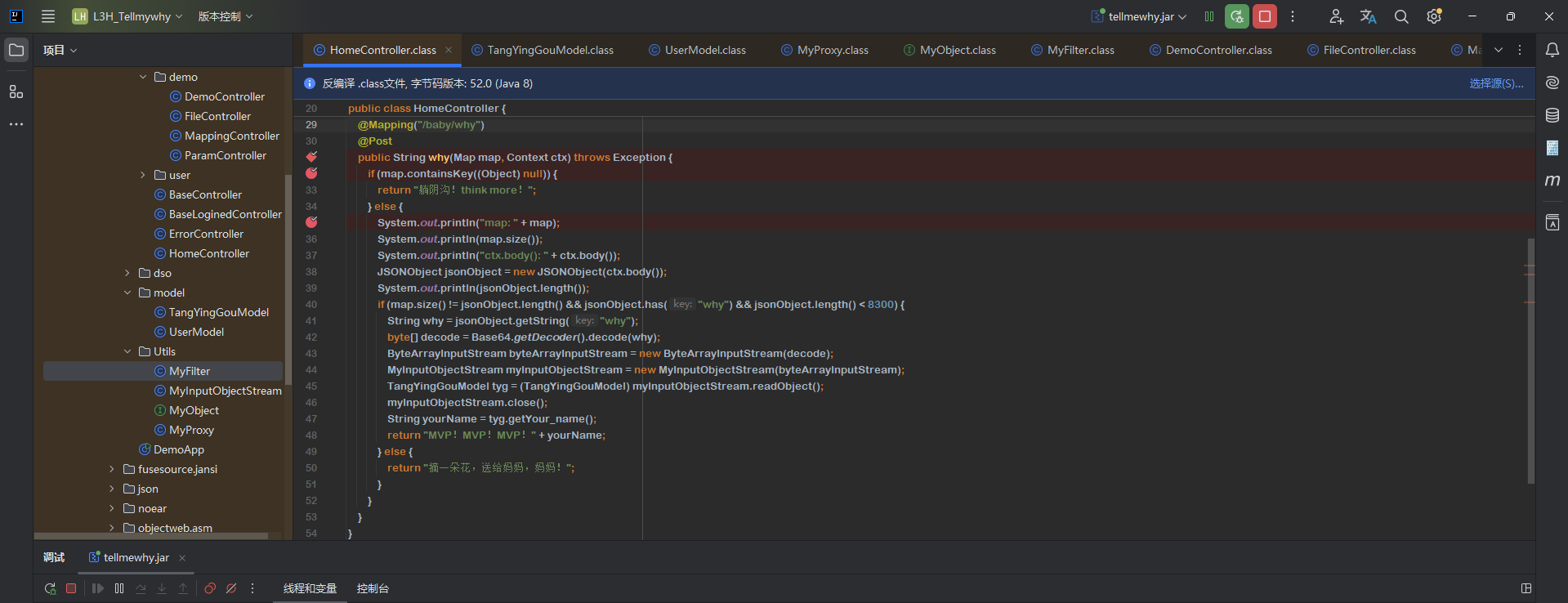Toggle Mute Breakpoints in debug toolbar
This screenshot has width=1568, height=603.
click(231, 588)
